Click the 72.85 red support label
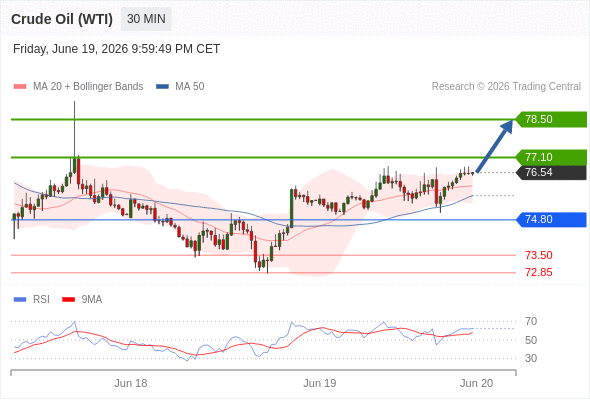The image size is (590, 400). (538, 272)
